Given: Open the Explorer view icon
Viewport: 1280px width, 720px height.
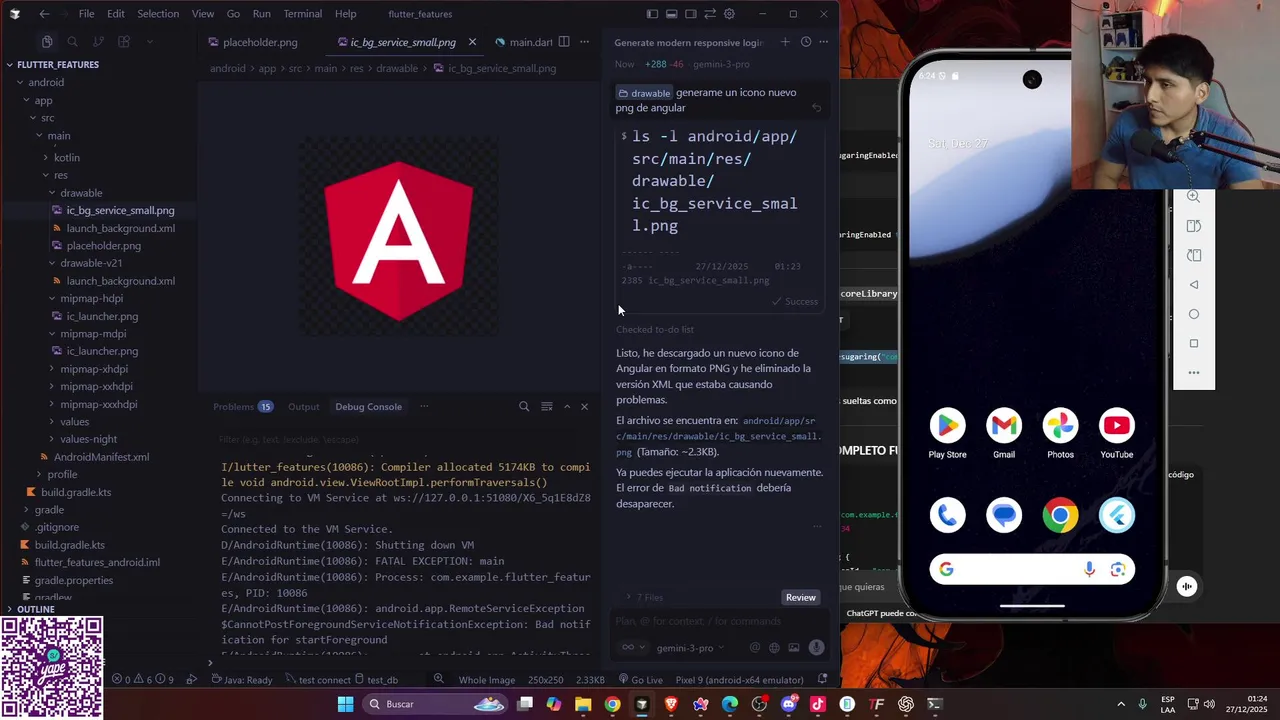Looking at the screenshot, I should (47, 42).
